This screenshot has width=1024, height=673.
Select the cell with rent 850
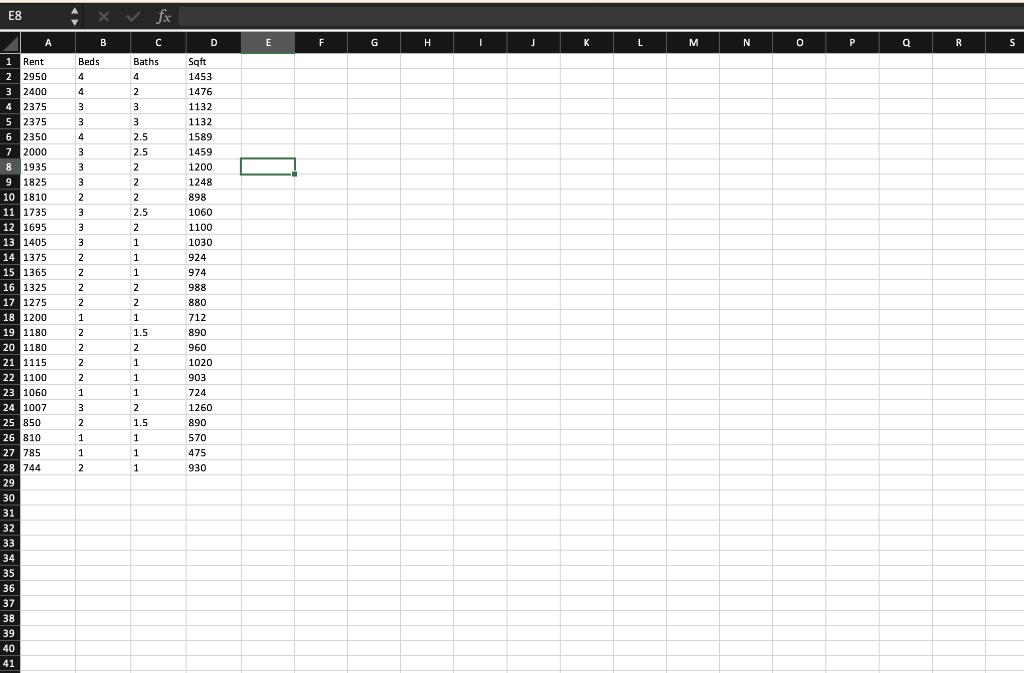48,422
